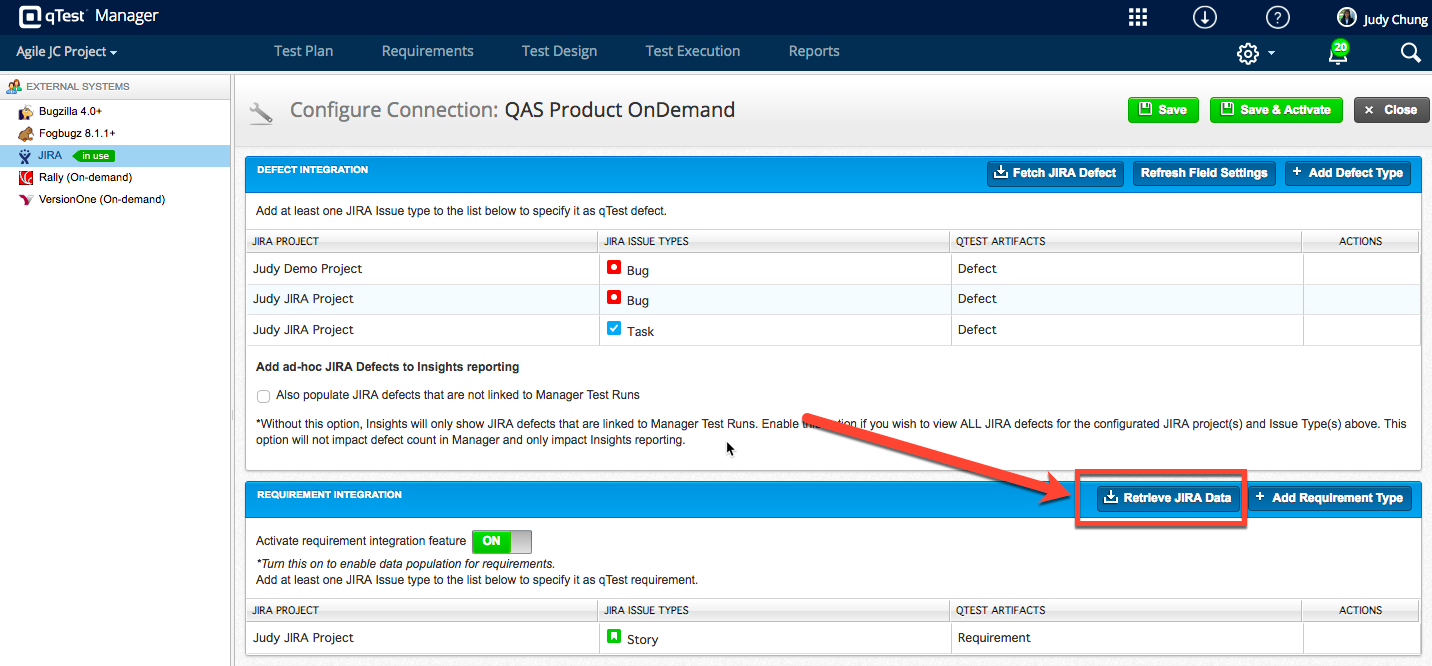
Task: Enable populate unlinked JIRA defects checkbox
Action: click(264, 396)
